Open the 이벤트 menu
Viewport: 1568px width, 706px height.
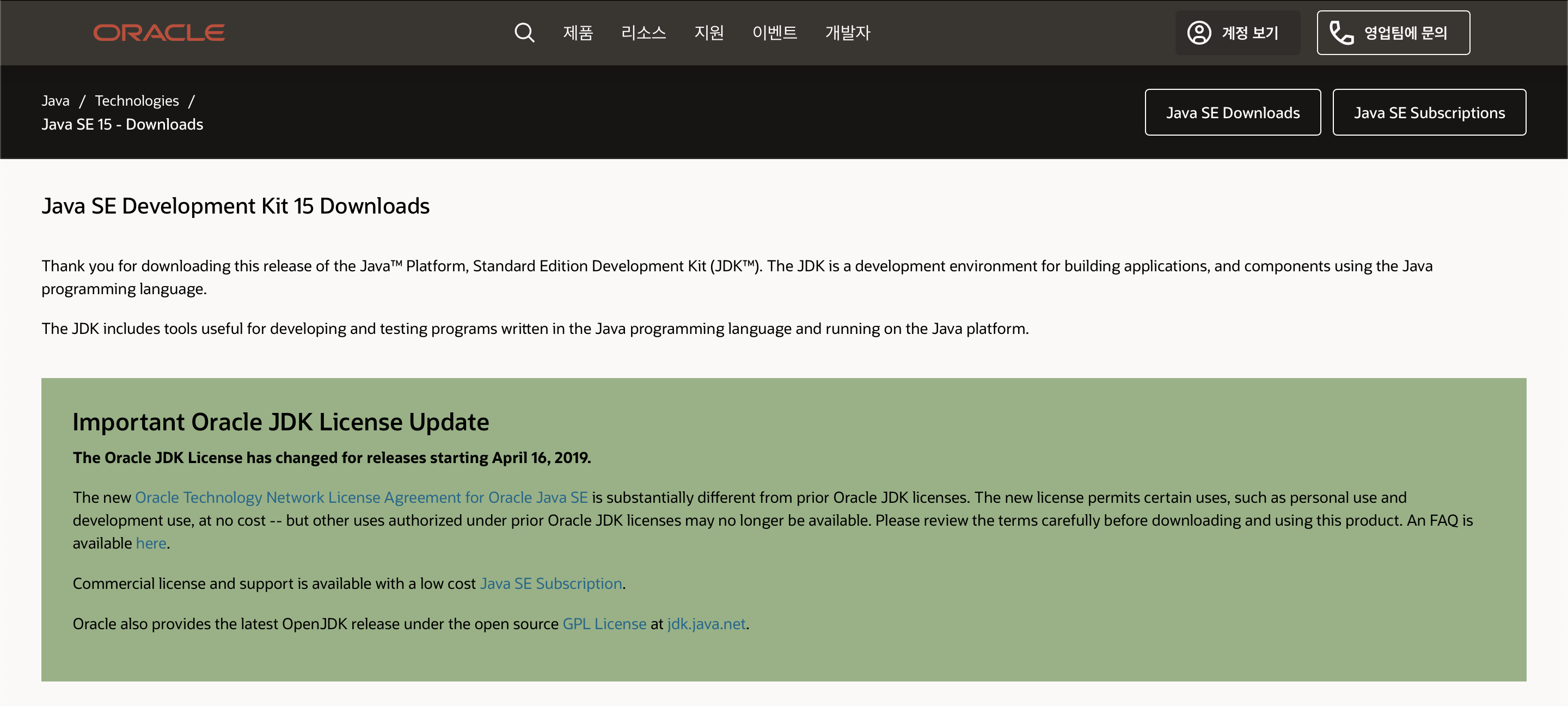click(775, 32)
